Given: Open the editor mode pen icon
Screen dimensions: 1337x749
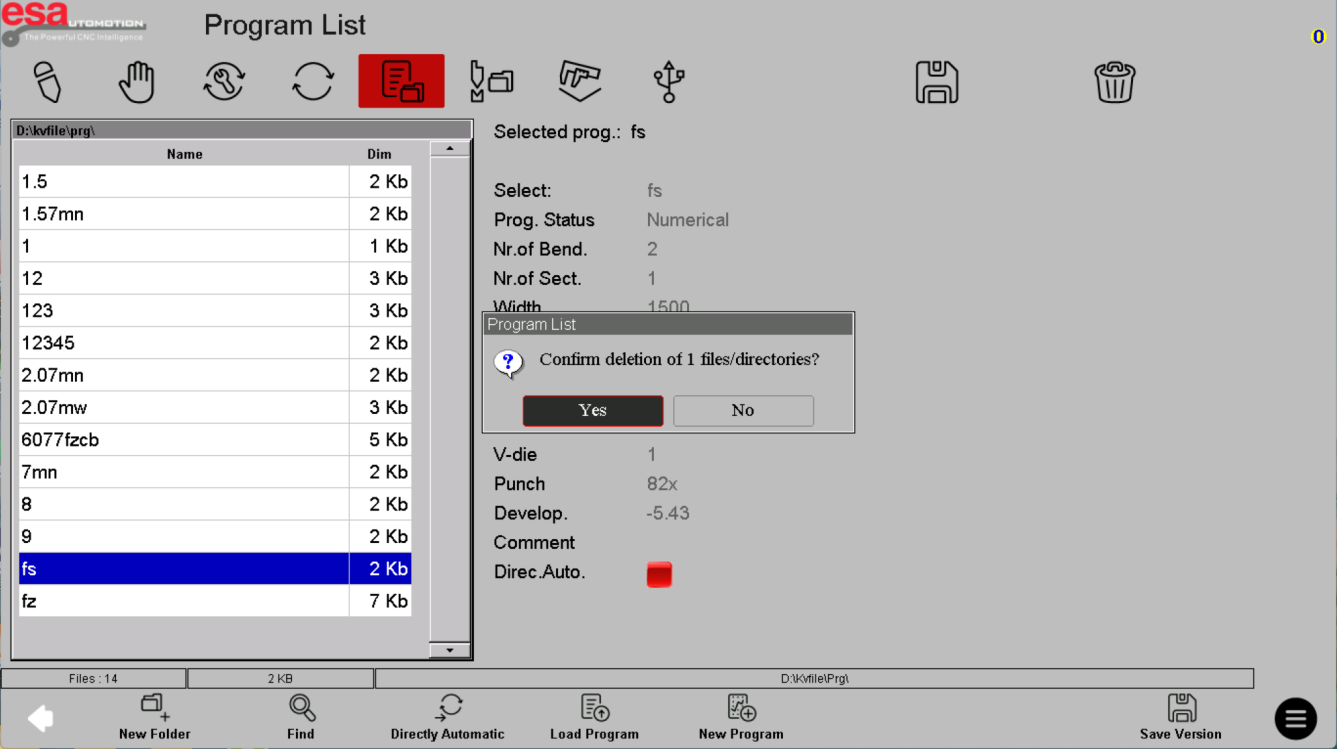Looking at the screenshot, I should pos(48,82).
